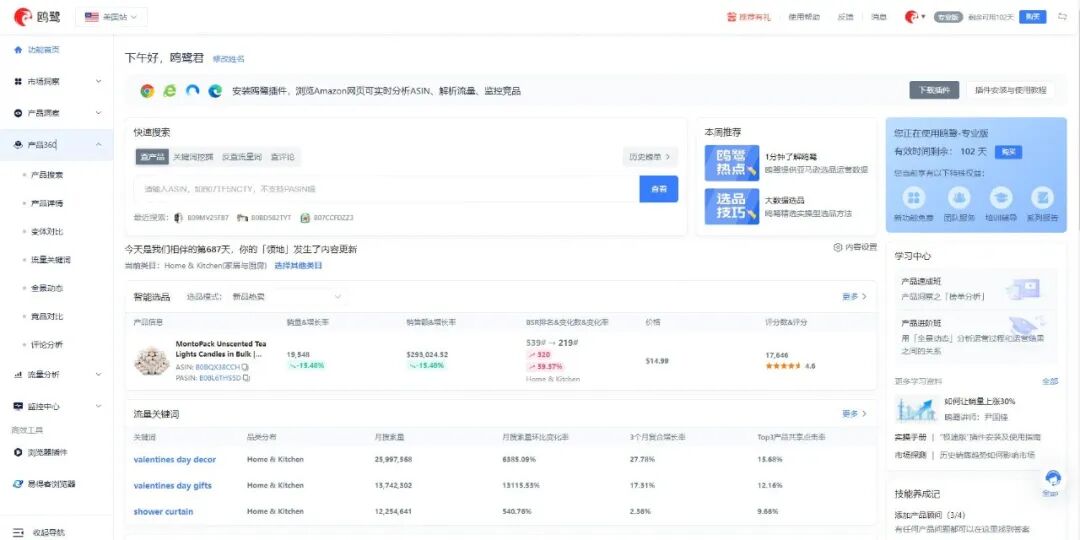Viewport: 1080px width, 540px height.
Task: Open the user avatar account dropdown
Action: coord(915,17)
